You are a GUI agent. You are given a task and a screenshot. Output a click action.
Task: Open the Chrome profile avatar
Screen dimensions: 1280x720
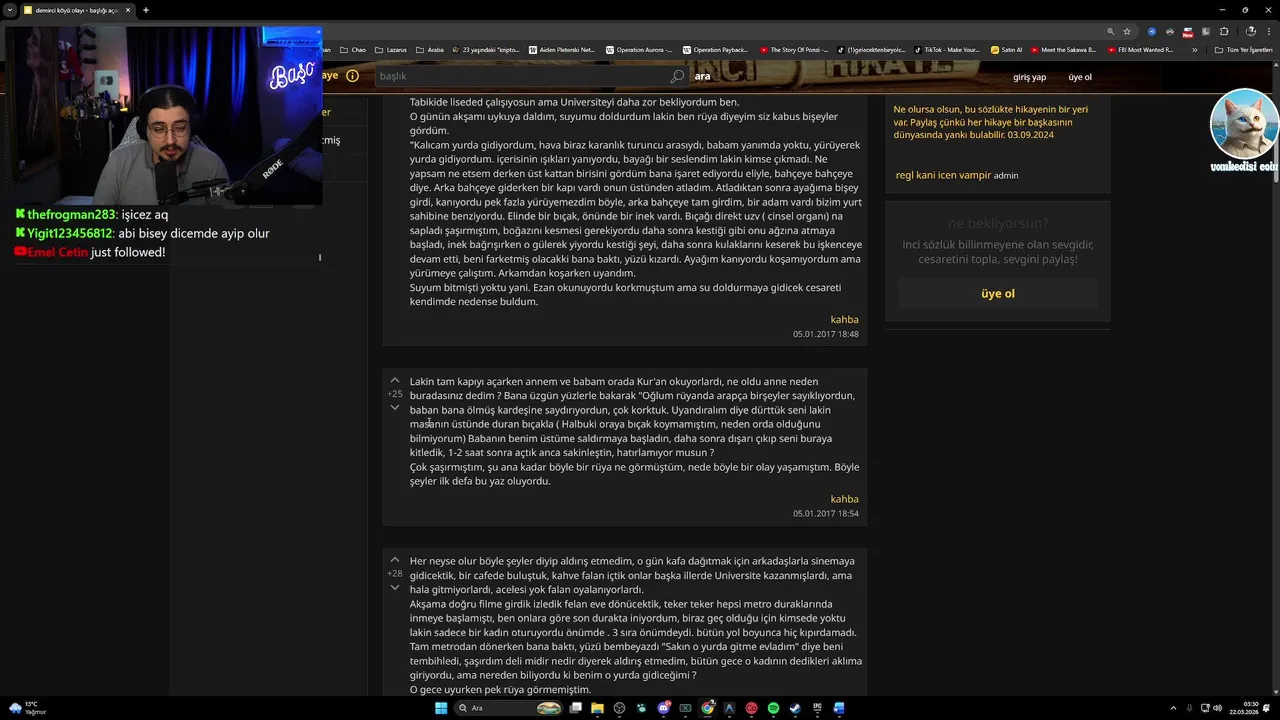[1250, 31]
